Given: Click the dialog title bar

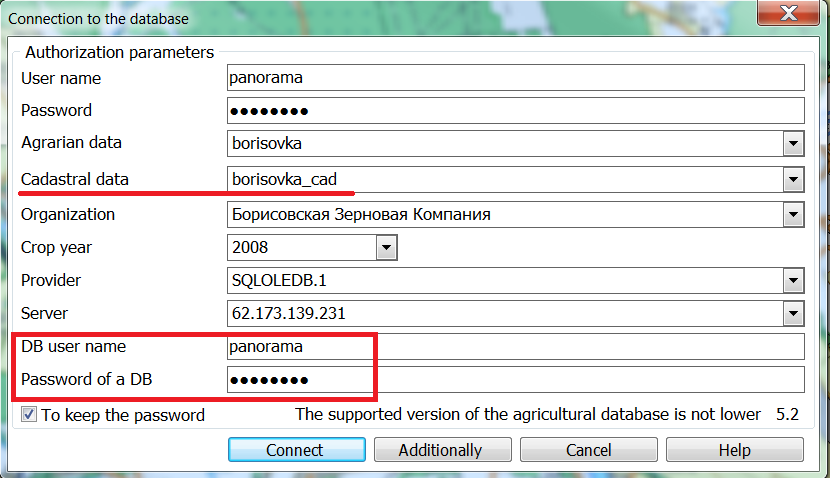Looking at the screenshot, I should pos(400,14).
